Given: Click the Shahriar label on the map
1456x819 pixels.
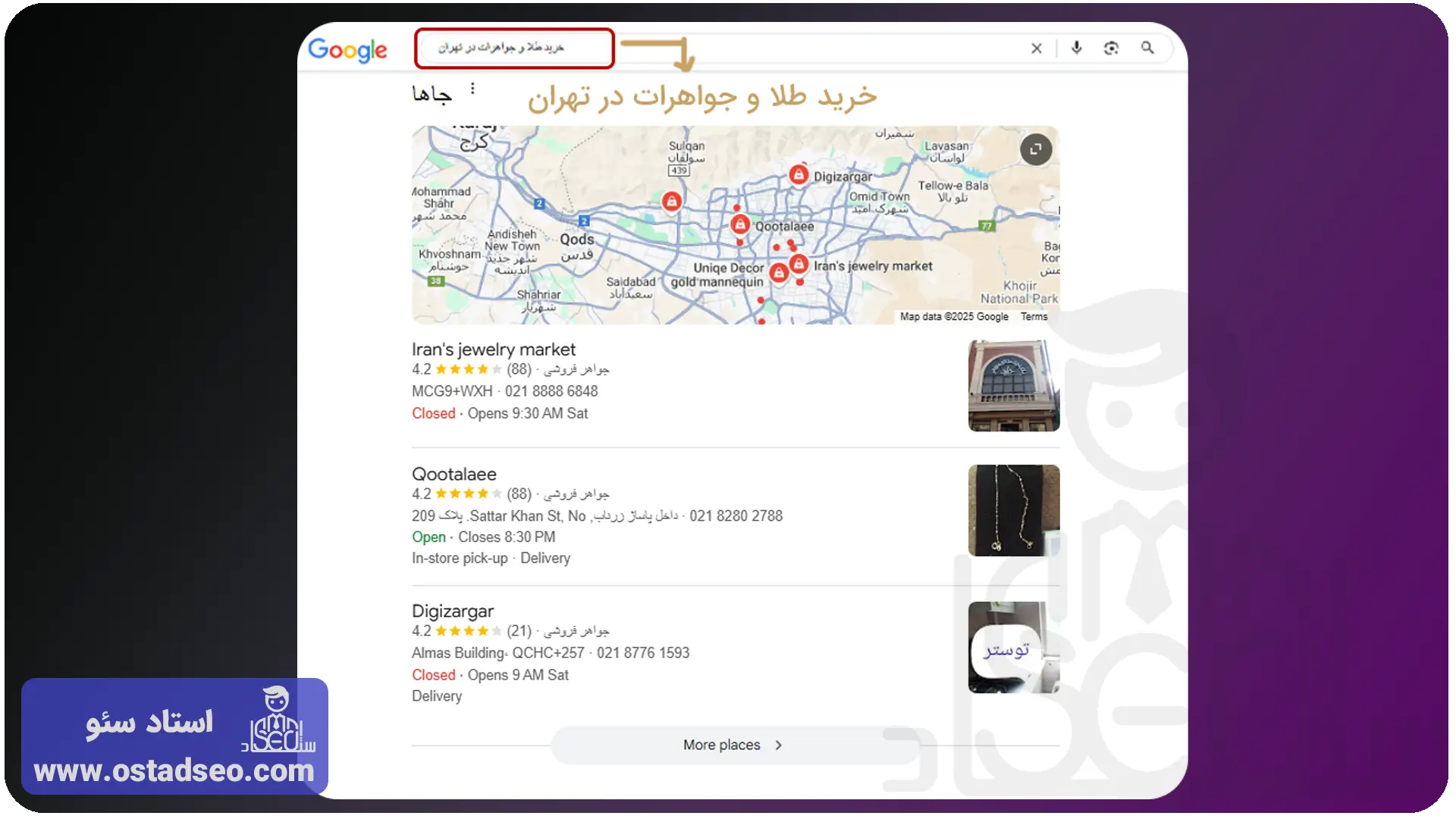Looking at the screenshot, I should click(x=539, y=294).
